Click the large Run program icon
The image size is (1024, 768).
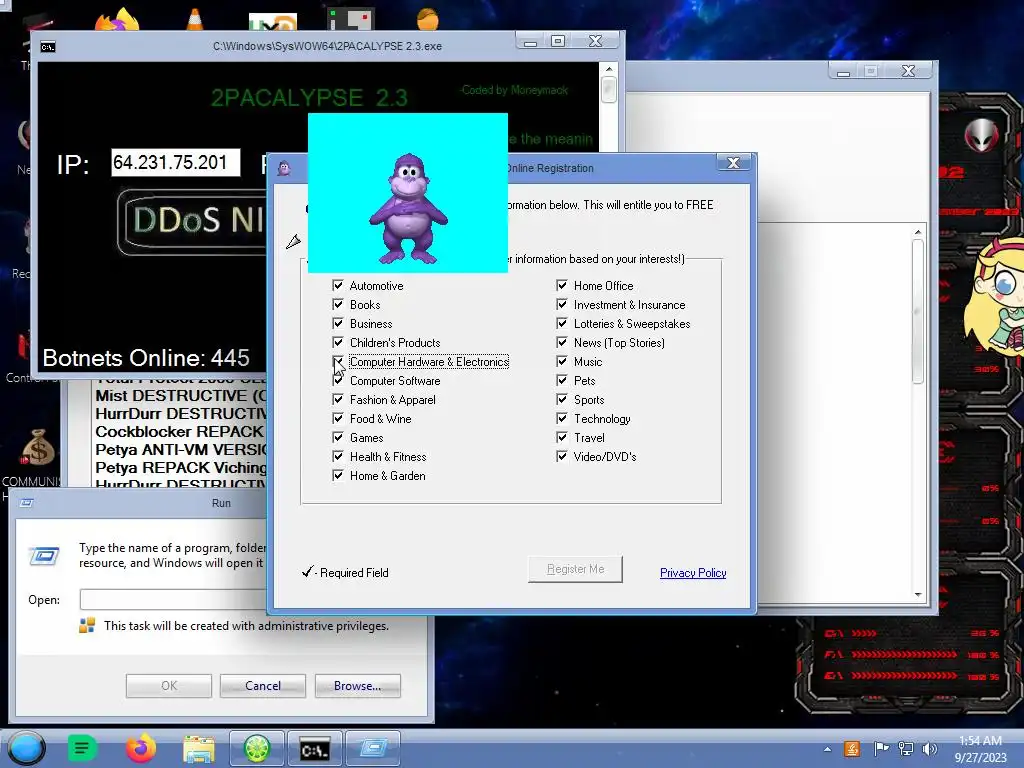coord(44,556)
